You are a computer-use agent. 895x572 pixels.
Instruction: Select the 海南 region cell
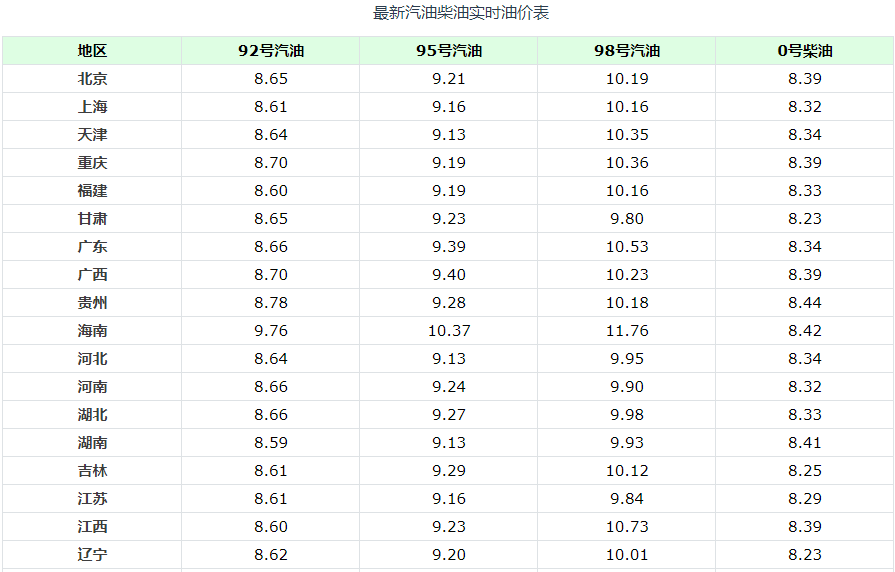click(92, 331)
